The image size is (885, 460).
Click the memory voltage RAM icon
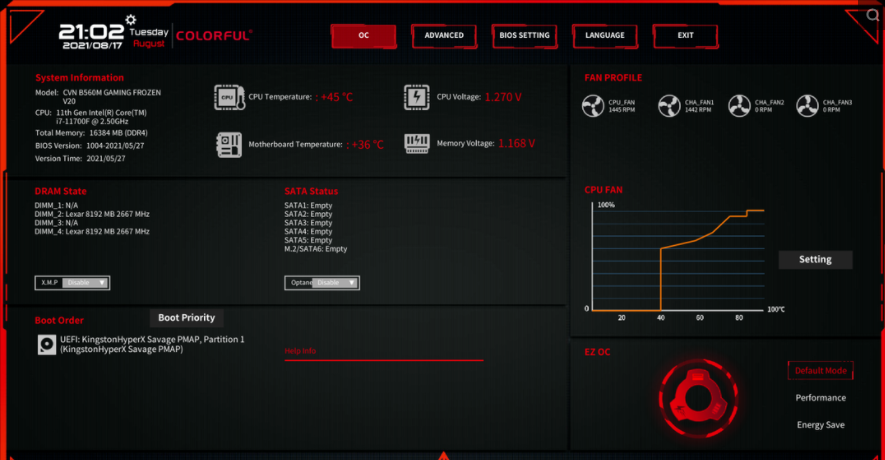(417, 144)
